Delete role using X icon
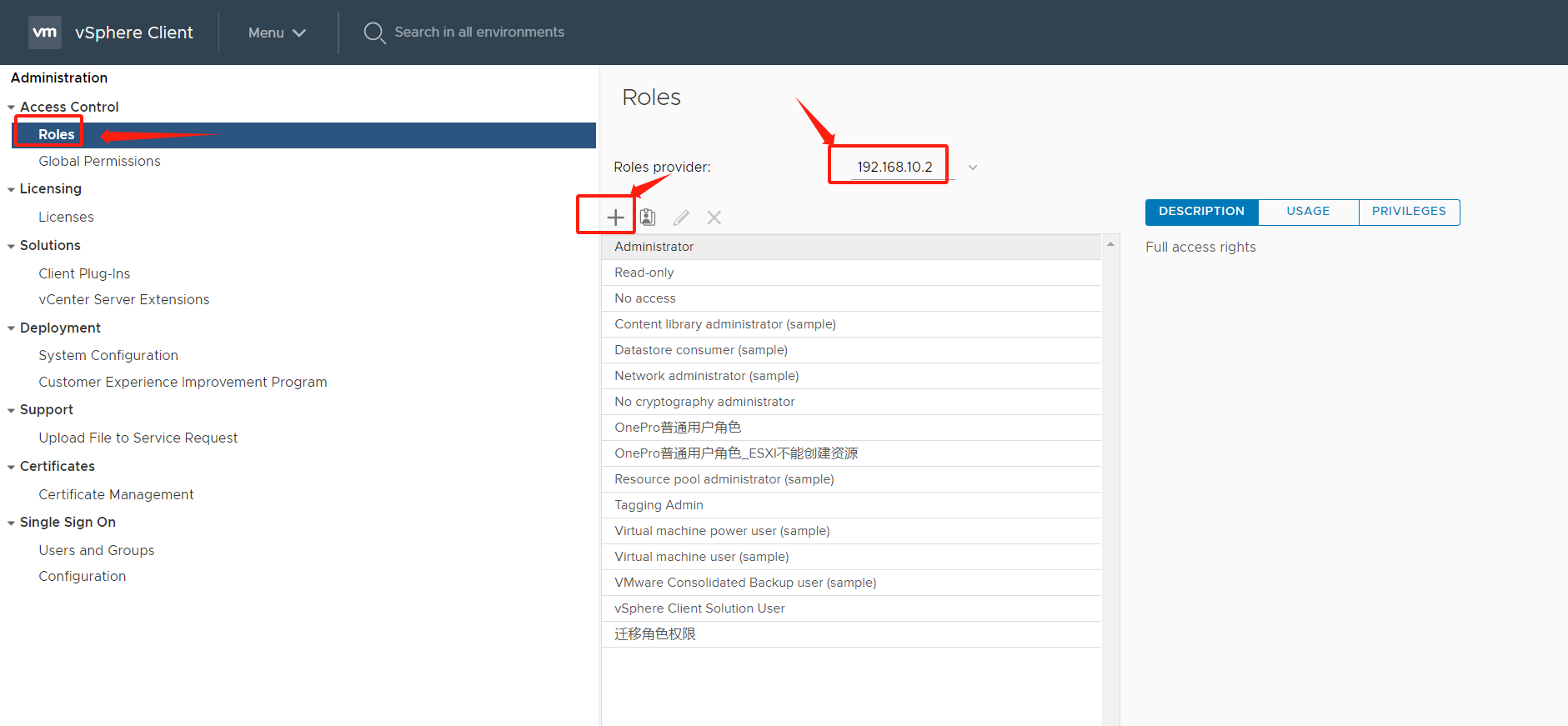The image size is (1568, 726). (x=714, y=218)
